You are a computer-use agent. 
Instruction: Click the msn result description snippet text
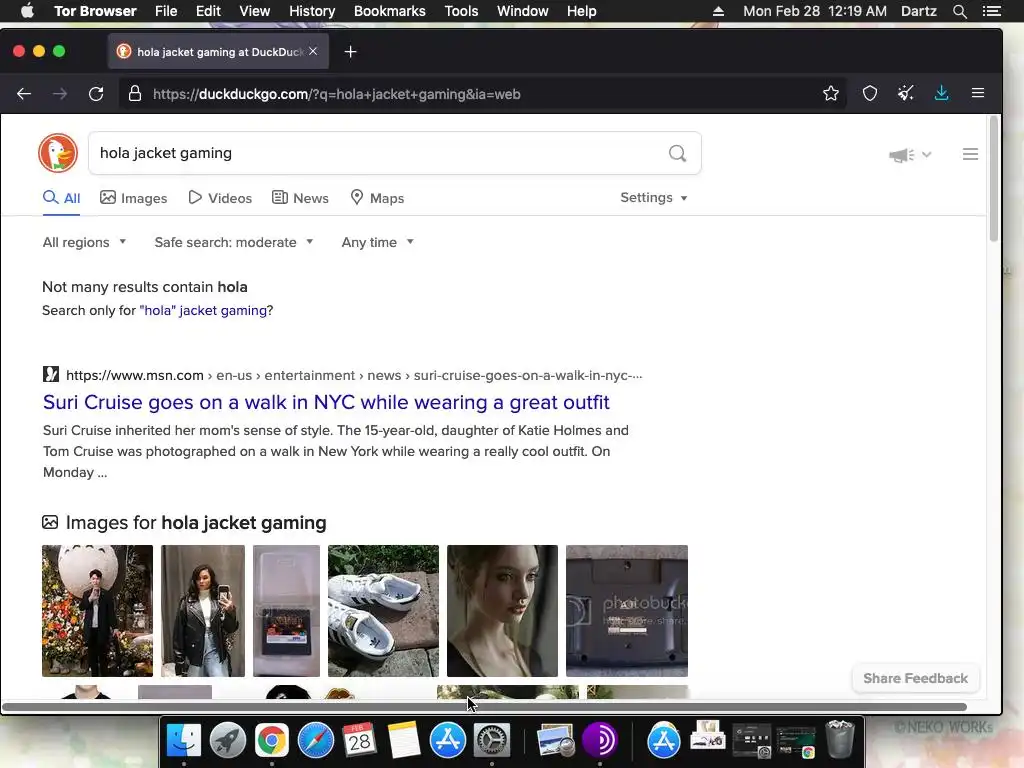336,451
